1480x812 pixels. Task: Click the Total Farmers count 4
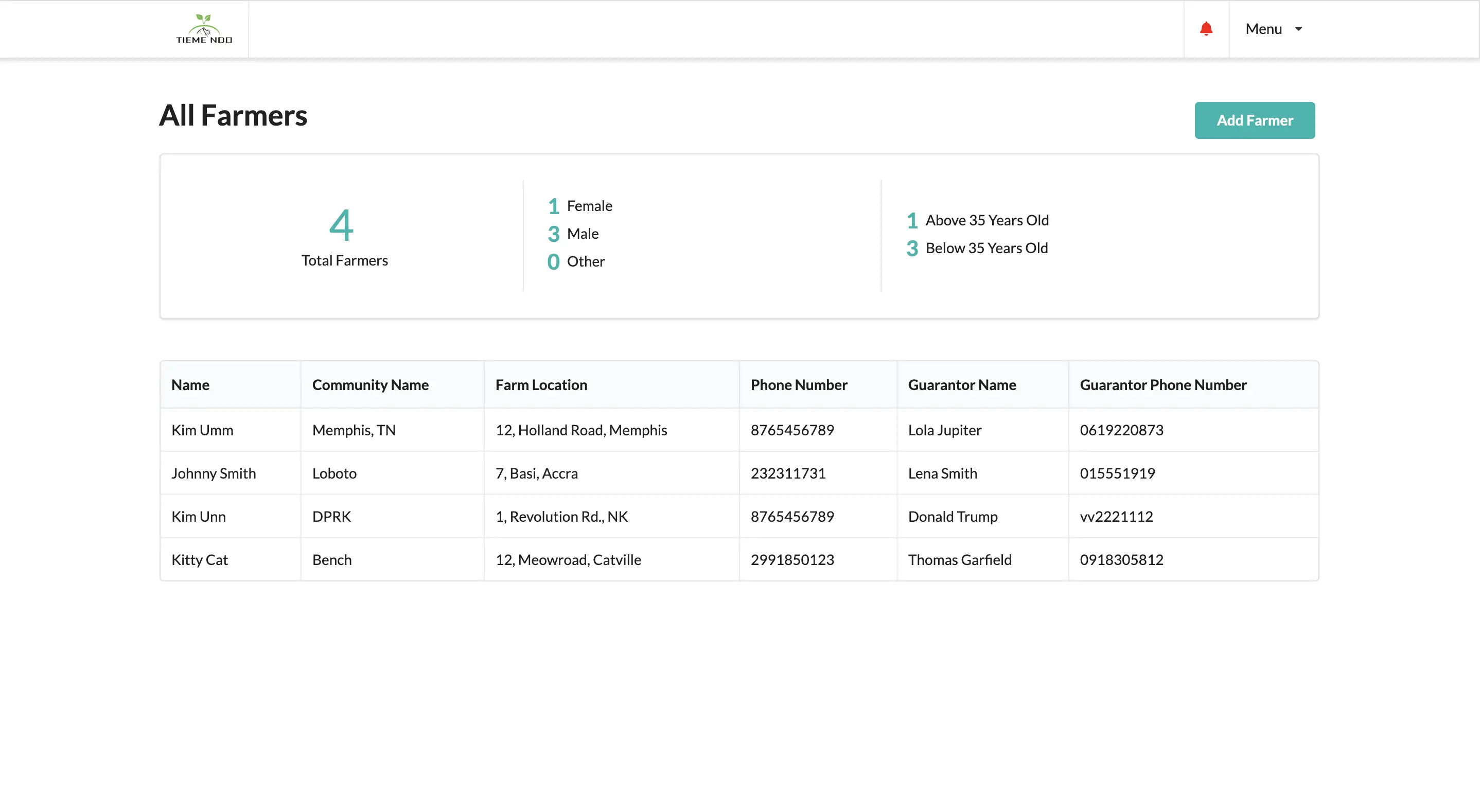(341, 225)
